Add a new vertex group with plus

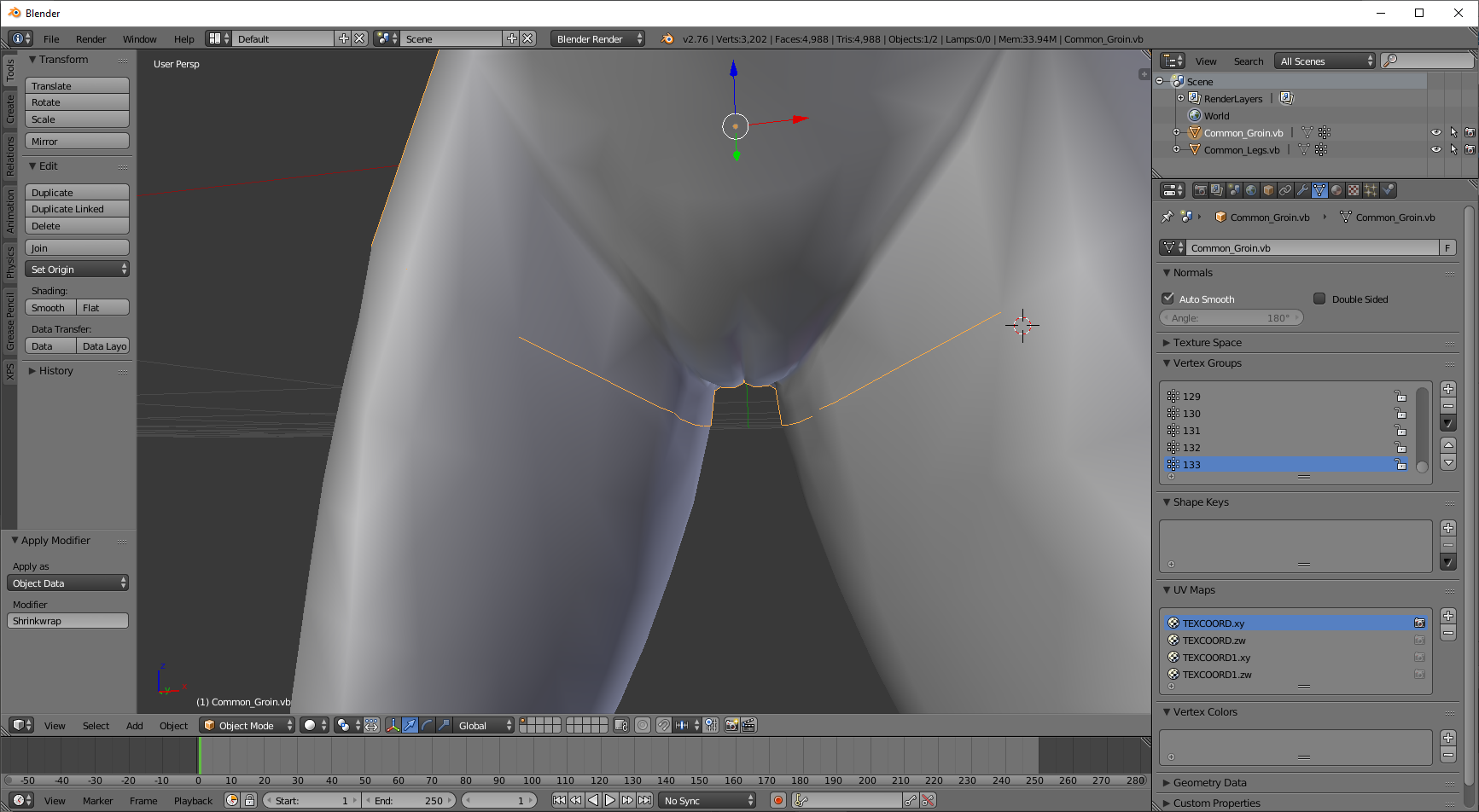(1448, 389)
